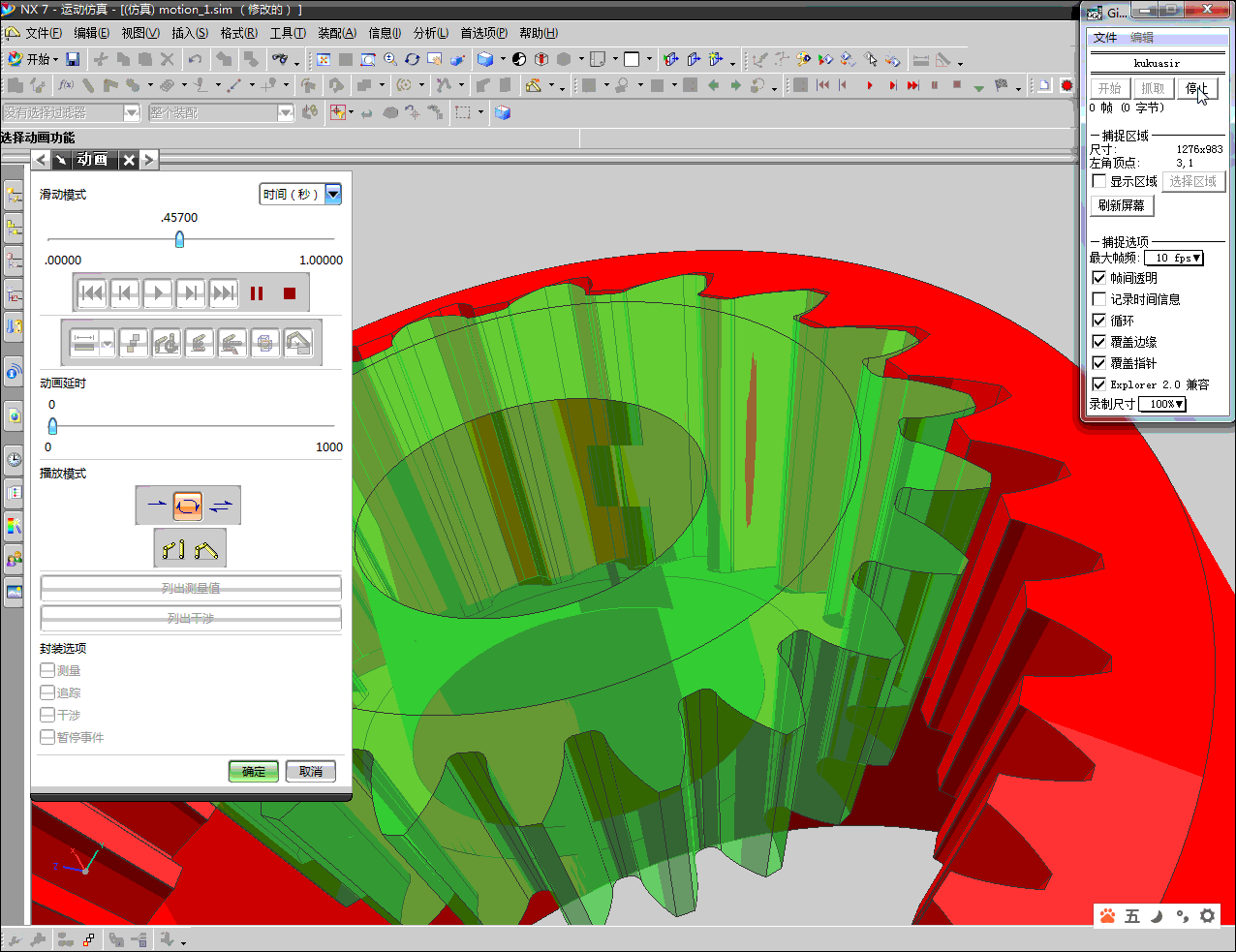
Task: Open the 没有选择过滤器 dropdown
Action: point(72,113)
